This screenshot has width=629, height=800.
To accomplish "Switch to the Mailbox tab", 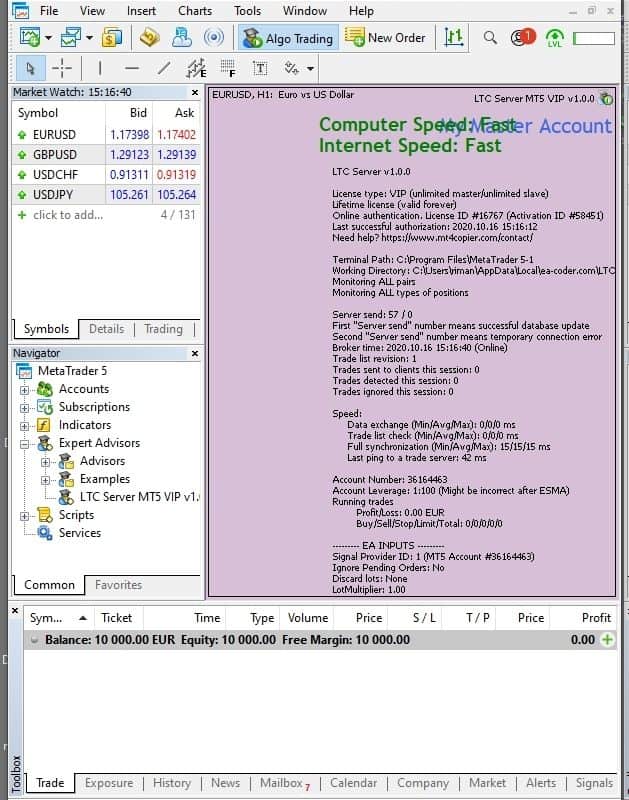I will coord(284,783).
